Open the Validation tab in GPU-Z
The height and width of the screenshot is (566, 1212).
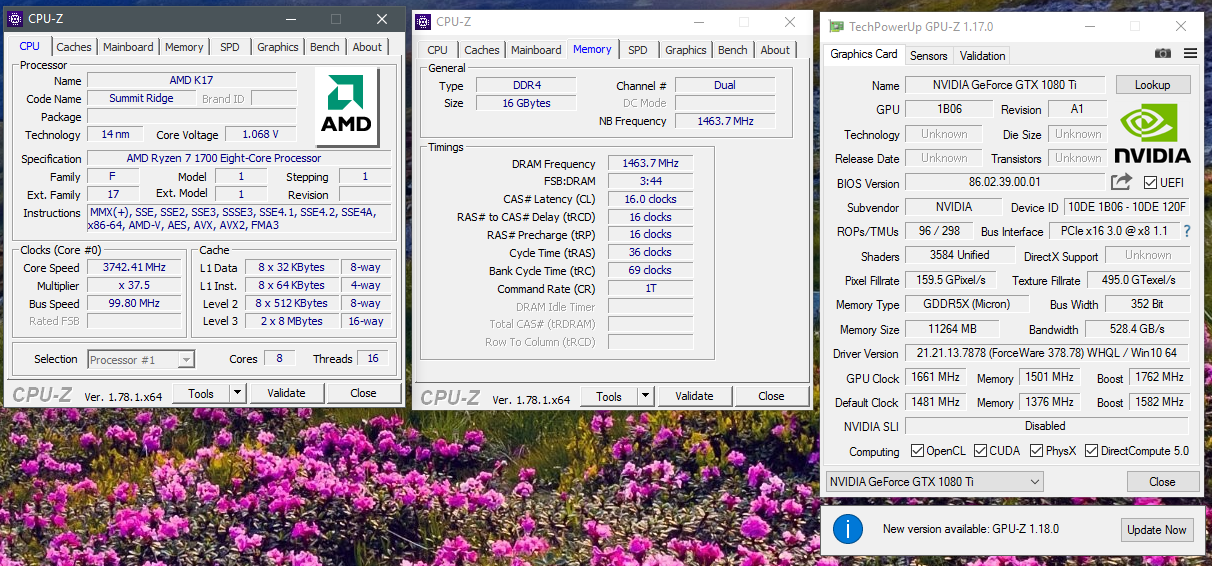point(982,56)
